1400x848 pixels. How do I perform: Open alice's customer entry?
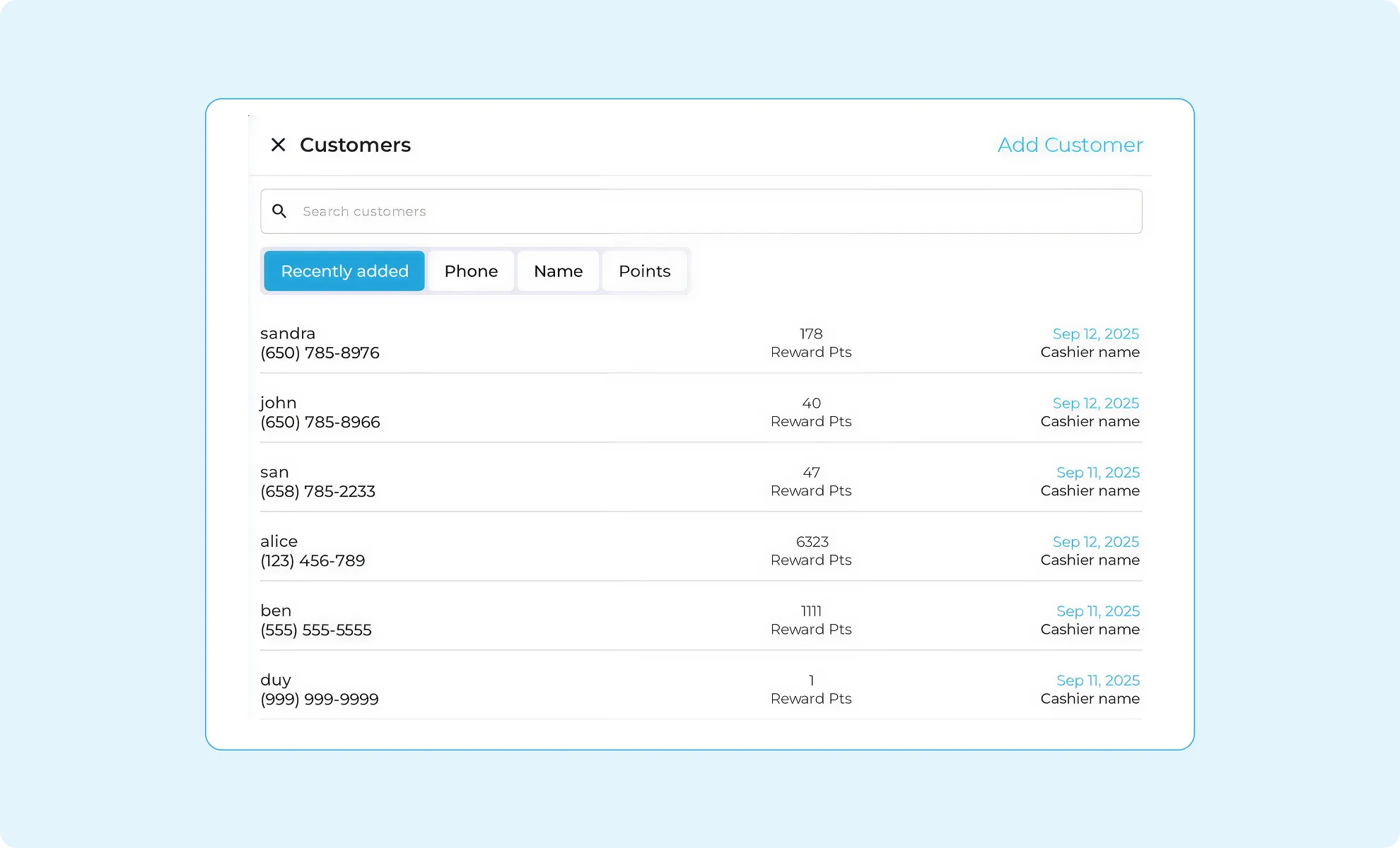[x=279, y=541]
